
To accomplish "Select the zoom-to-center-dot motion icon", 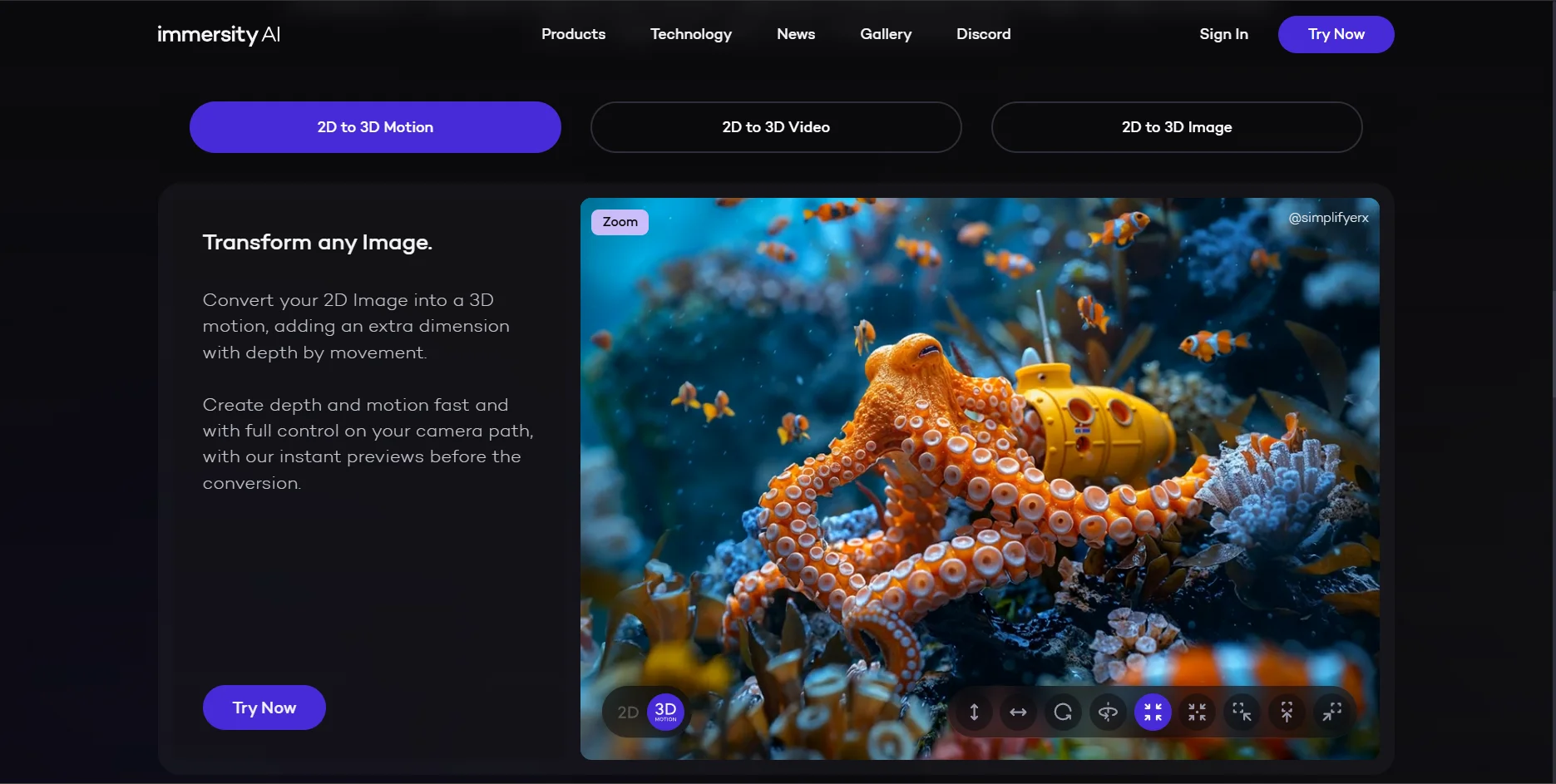I will click(x=1198, y=713).
